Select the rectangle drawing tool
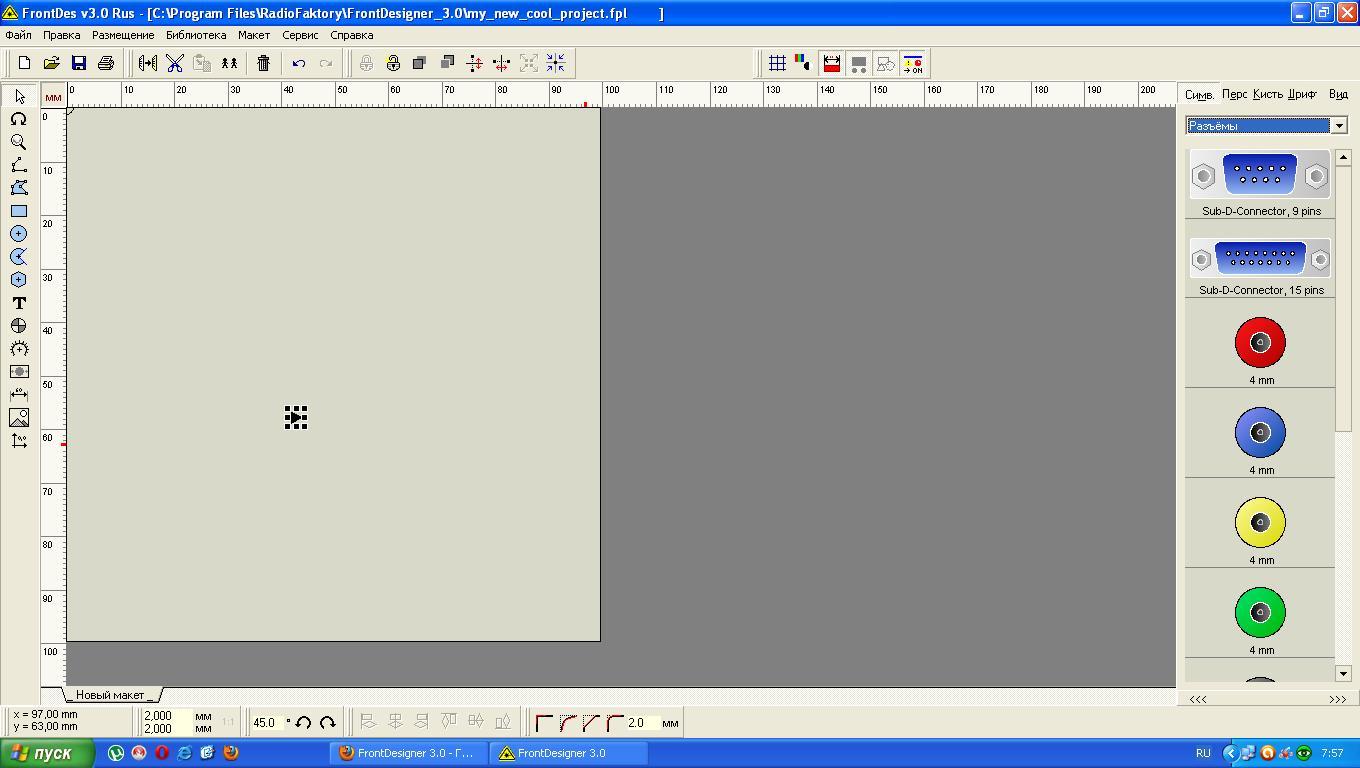The width and height of the screenshot is (1360, 768). (19, 211)
